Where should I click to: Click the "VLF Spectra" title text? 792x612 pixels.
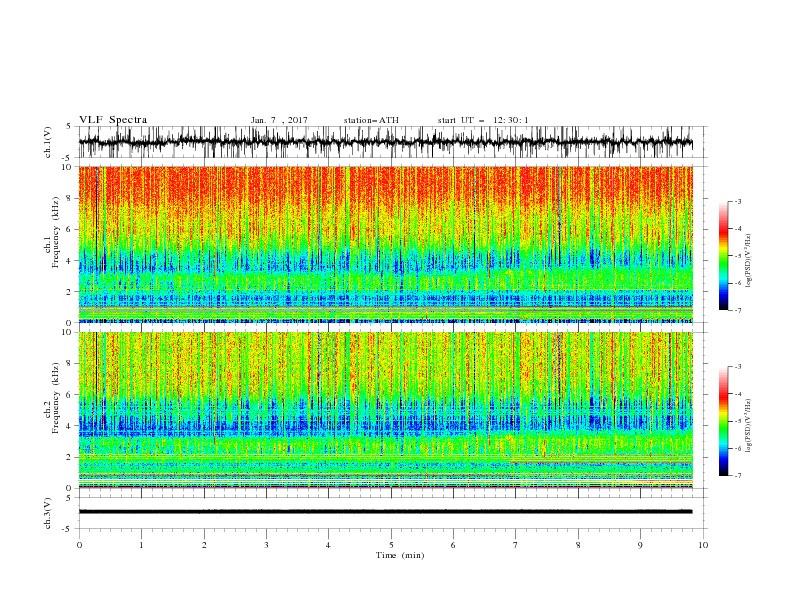[113, 120]
